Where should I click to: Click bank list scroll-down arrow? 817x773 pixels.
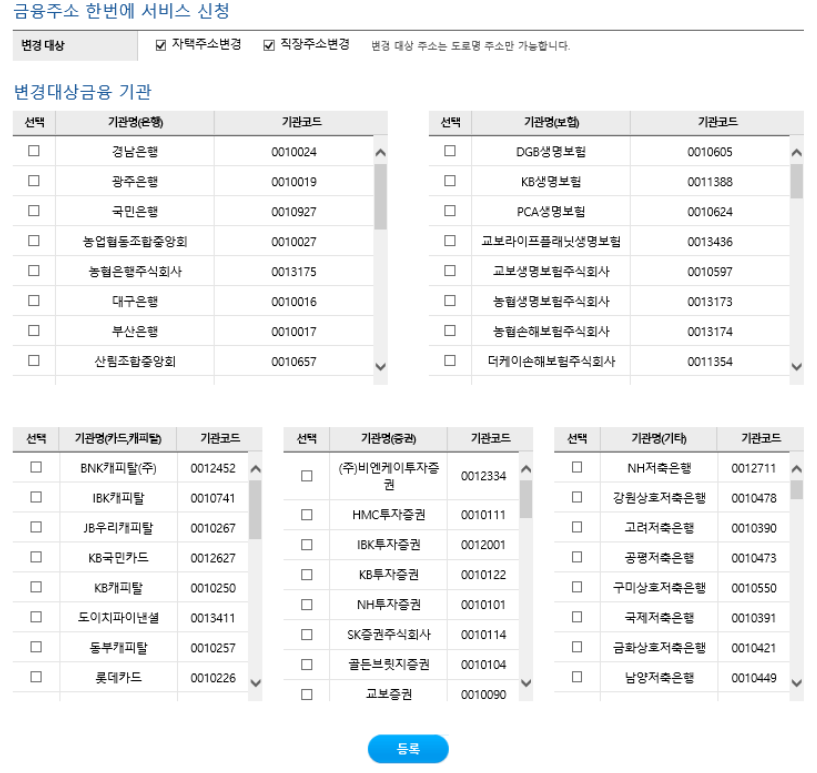380,367
